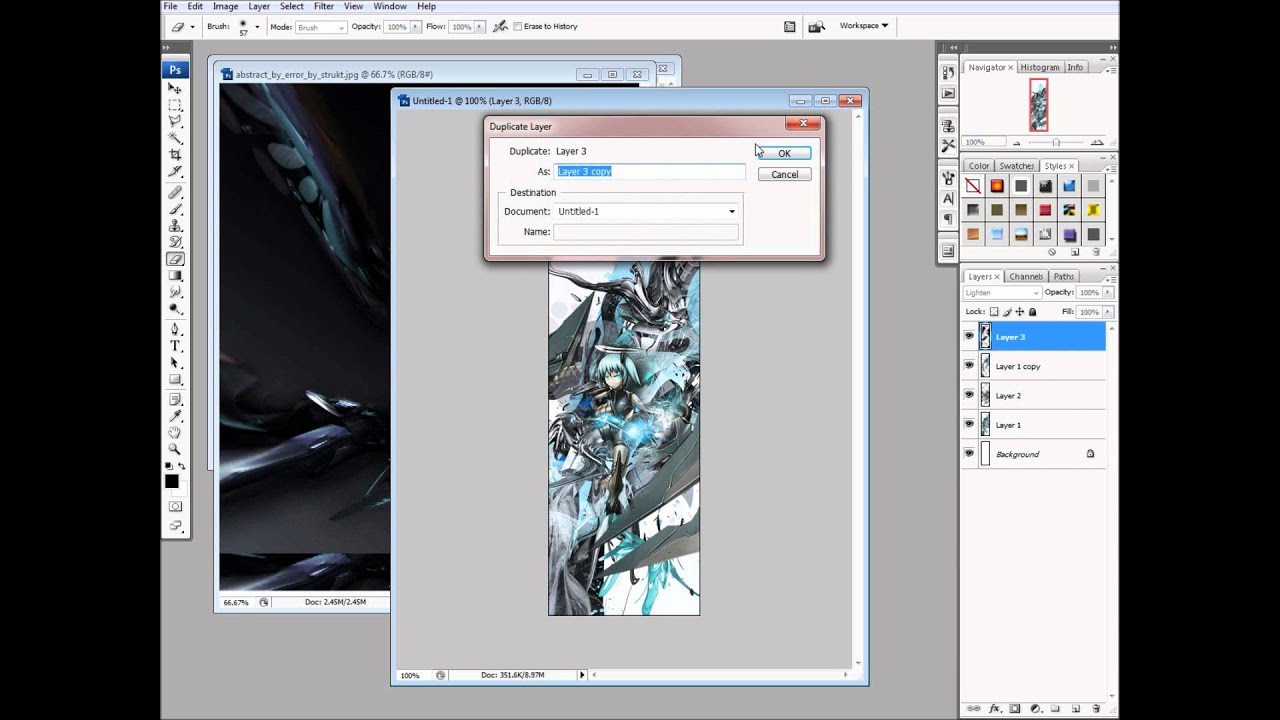Viewport: 1280px width, 720px height.
Task: Select the Eyedropper tool
Action: coord(175,416)
